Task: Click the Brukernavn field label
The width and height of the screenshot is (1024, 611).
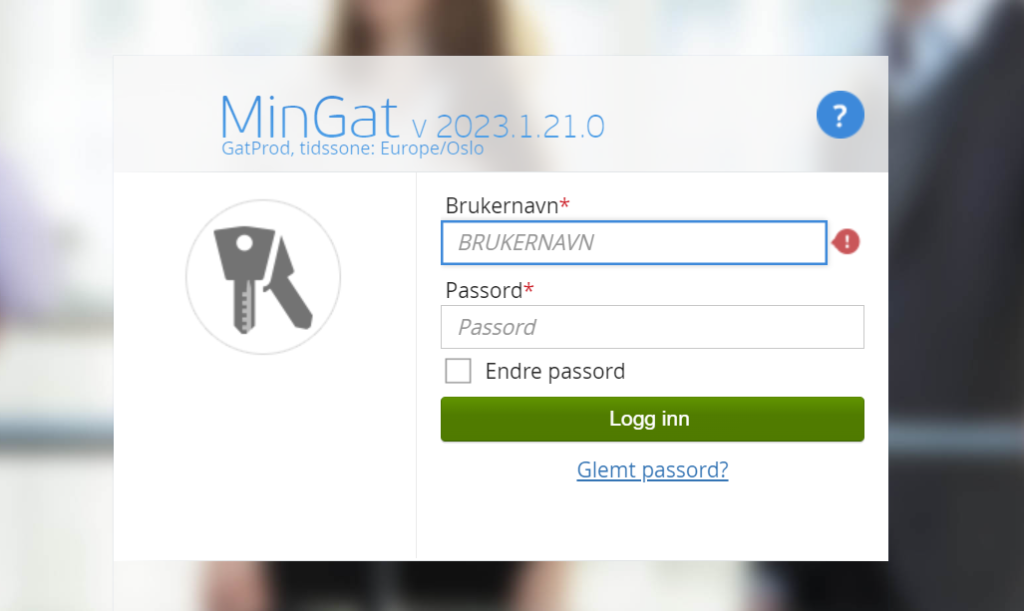Action: (502, 206)
